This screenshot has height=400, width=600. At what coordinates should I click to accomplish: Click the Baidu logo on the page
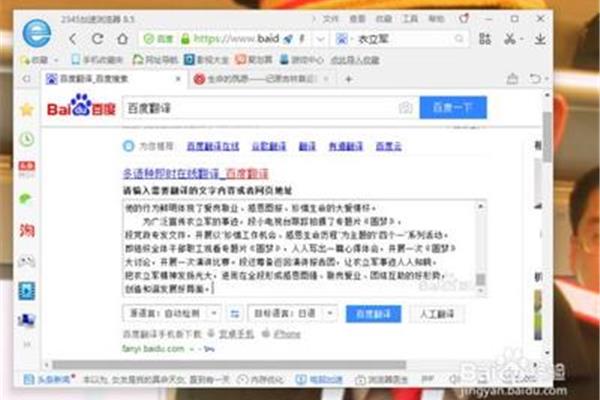(81, 106)
